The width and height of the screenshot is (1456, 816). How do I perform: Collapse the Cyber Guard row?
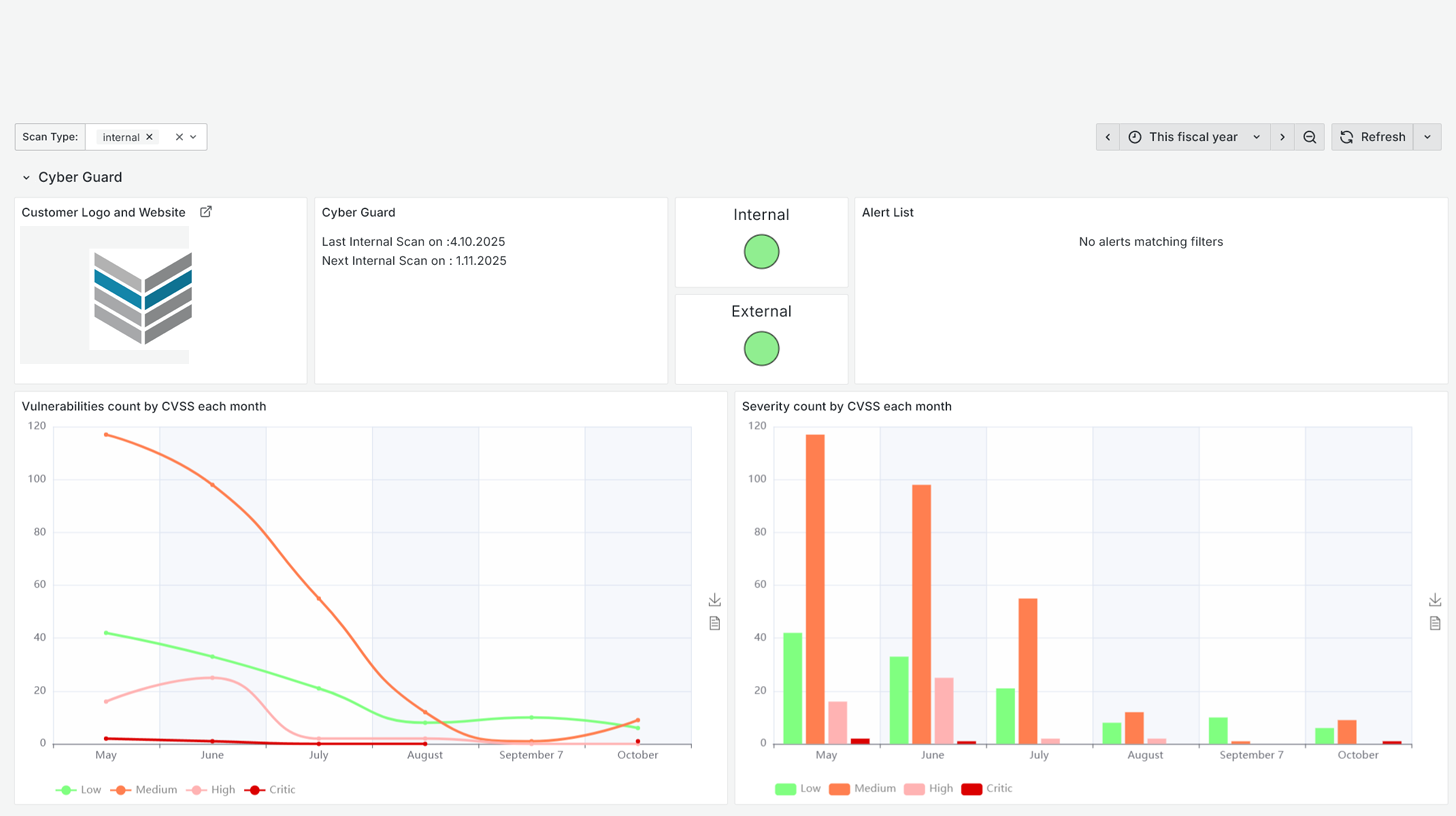pos(27,177)
